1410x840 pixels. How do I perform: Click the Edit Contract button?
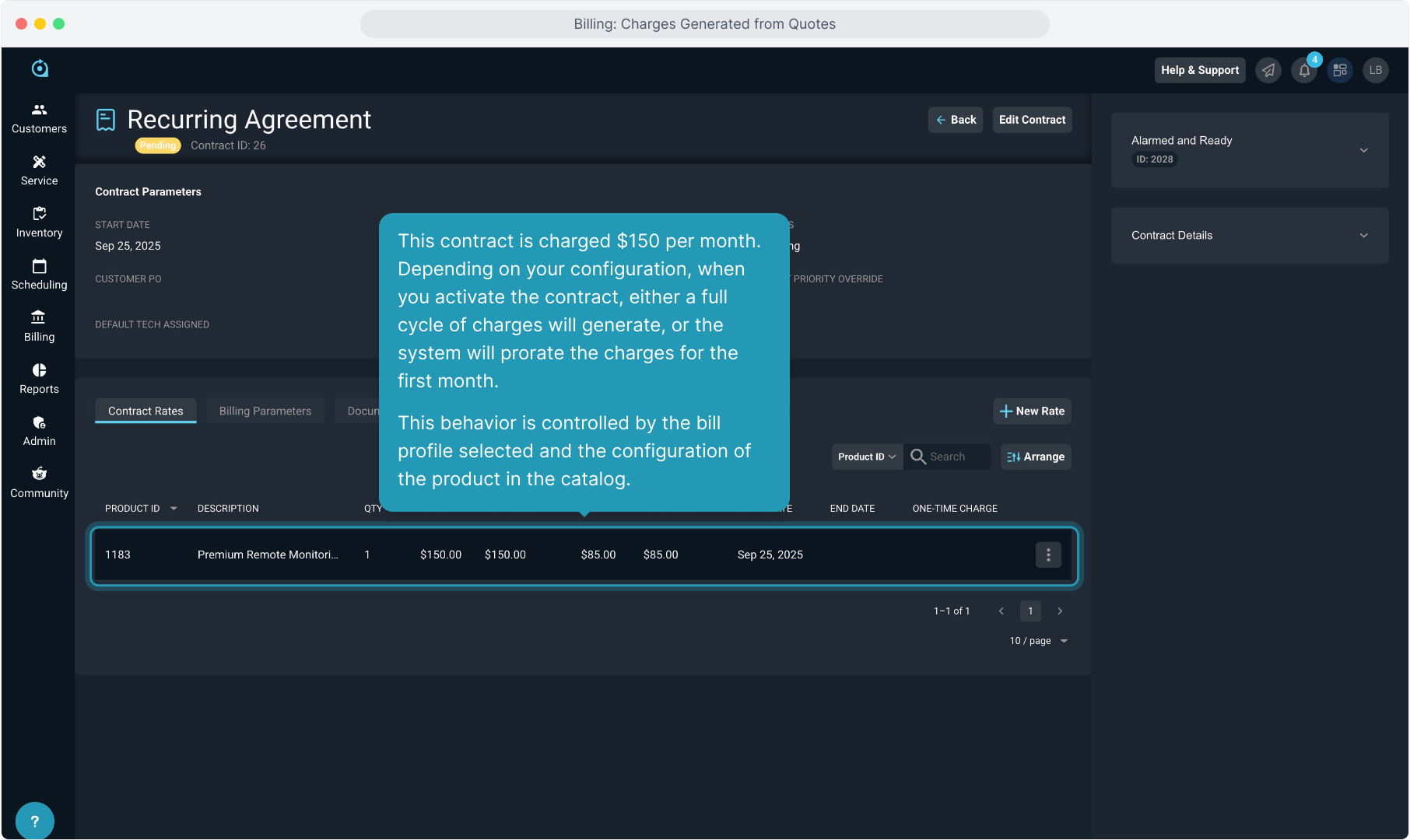pos(1032,120)
